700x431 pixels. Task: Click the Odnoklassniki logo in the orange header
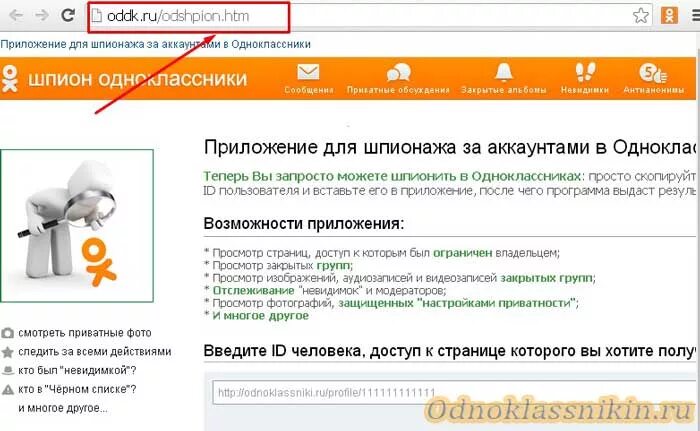pos(9,78)
